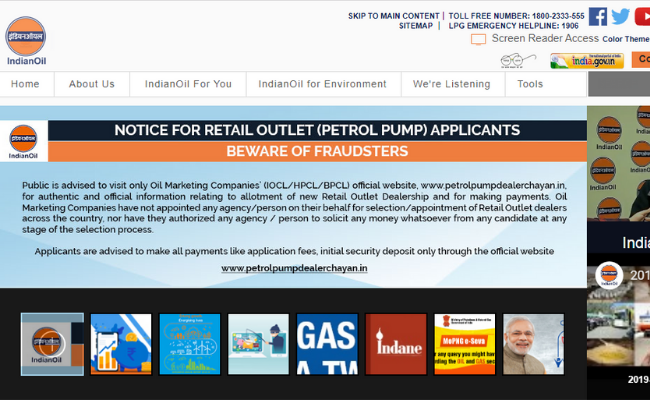Open the About Us menu
The width and height of the screenshot is (650, 400).
[92, 84]
